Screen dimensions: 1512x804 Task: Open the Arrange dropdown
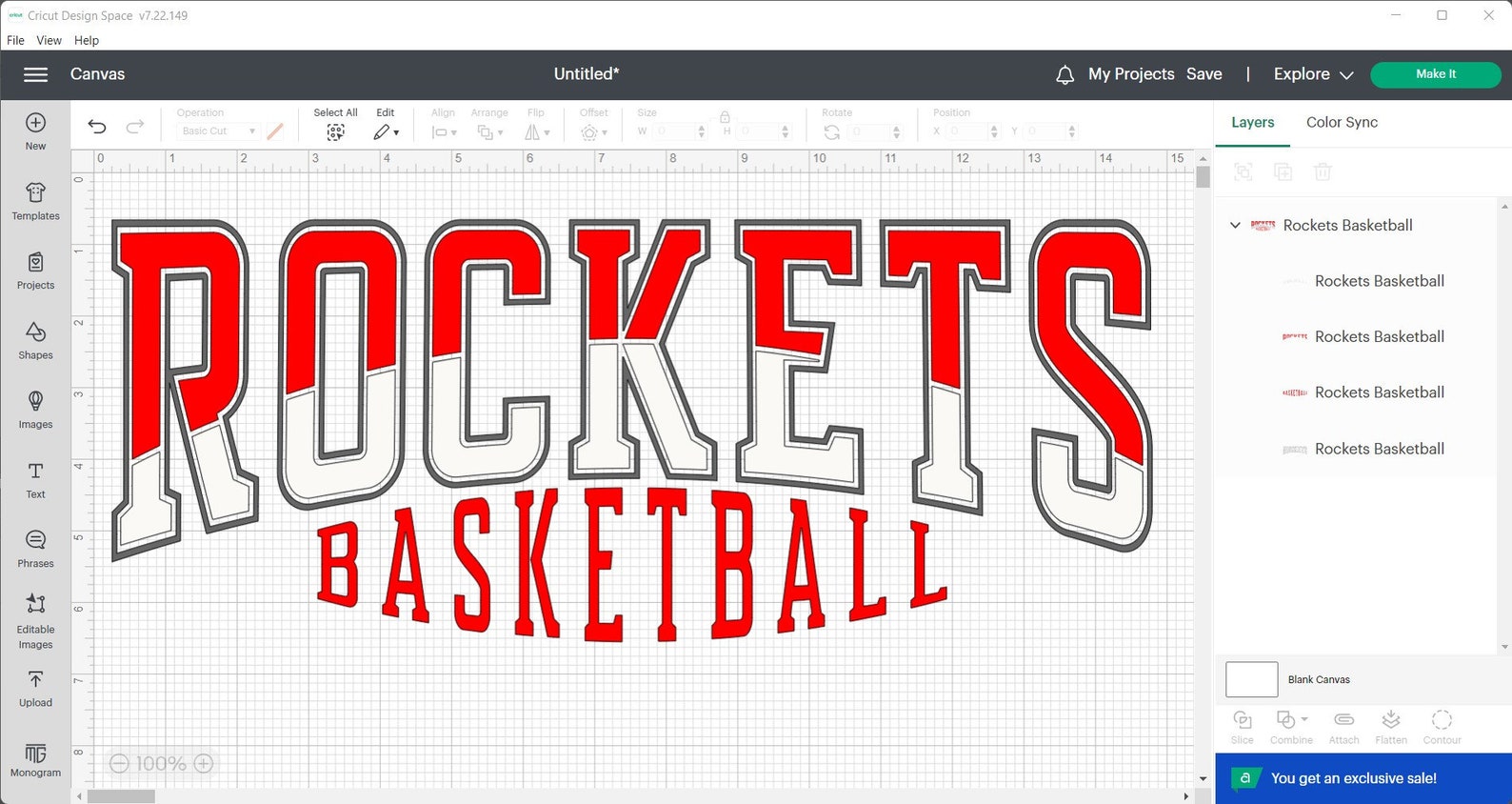coord(489,132)
